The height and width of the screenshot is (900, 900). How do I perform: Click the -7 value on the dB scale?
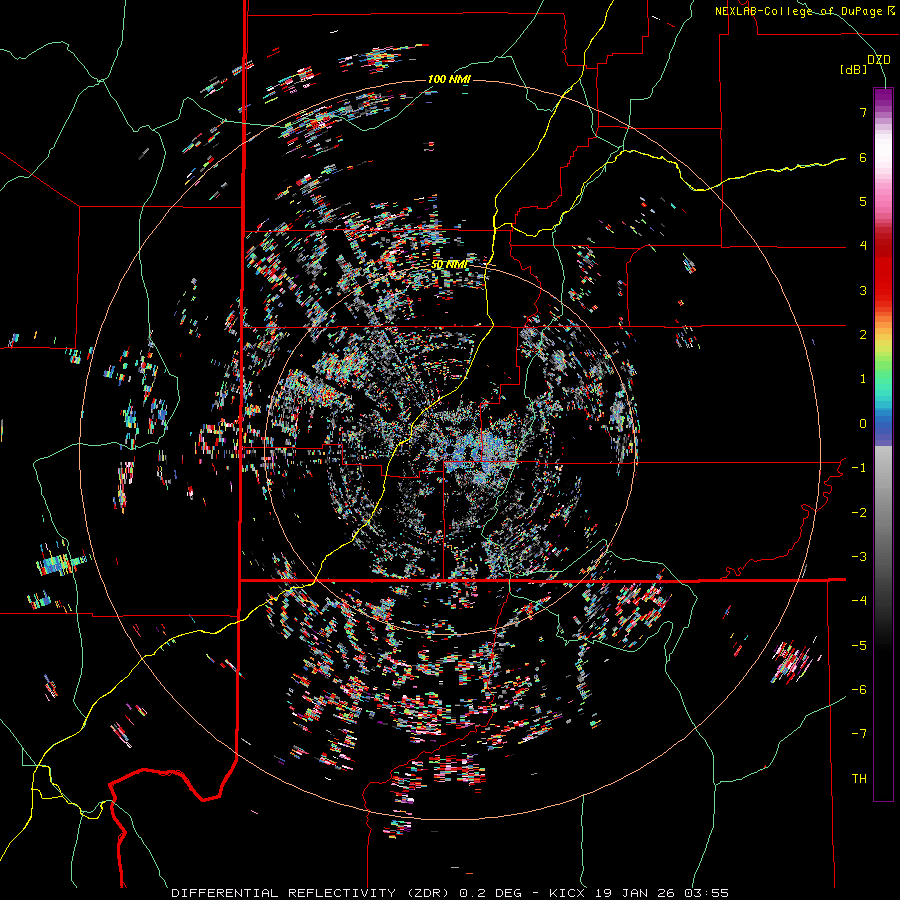click(x=859, y=734)
